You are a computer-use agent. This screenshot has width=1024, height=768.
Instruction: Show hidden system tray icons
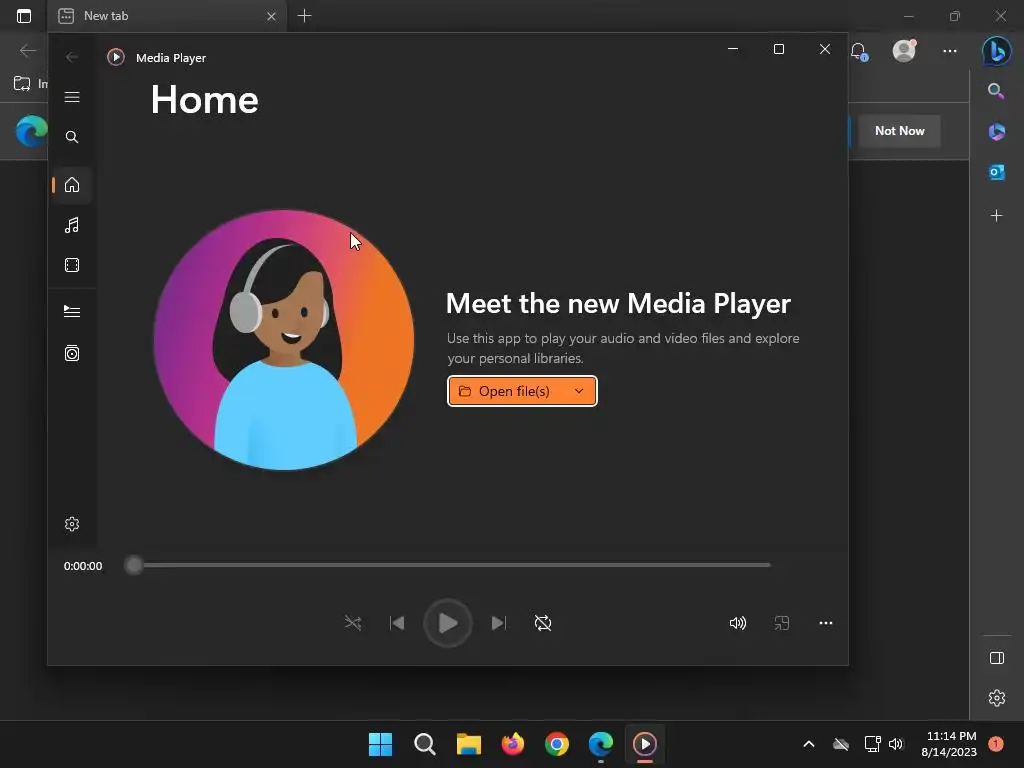(808, 744)
